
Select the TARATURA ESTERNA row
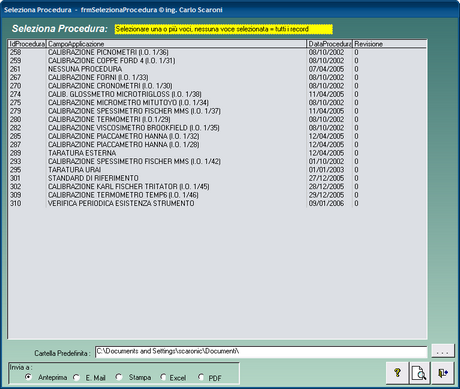pyautogui.click(x=217, y=153)
